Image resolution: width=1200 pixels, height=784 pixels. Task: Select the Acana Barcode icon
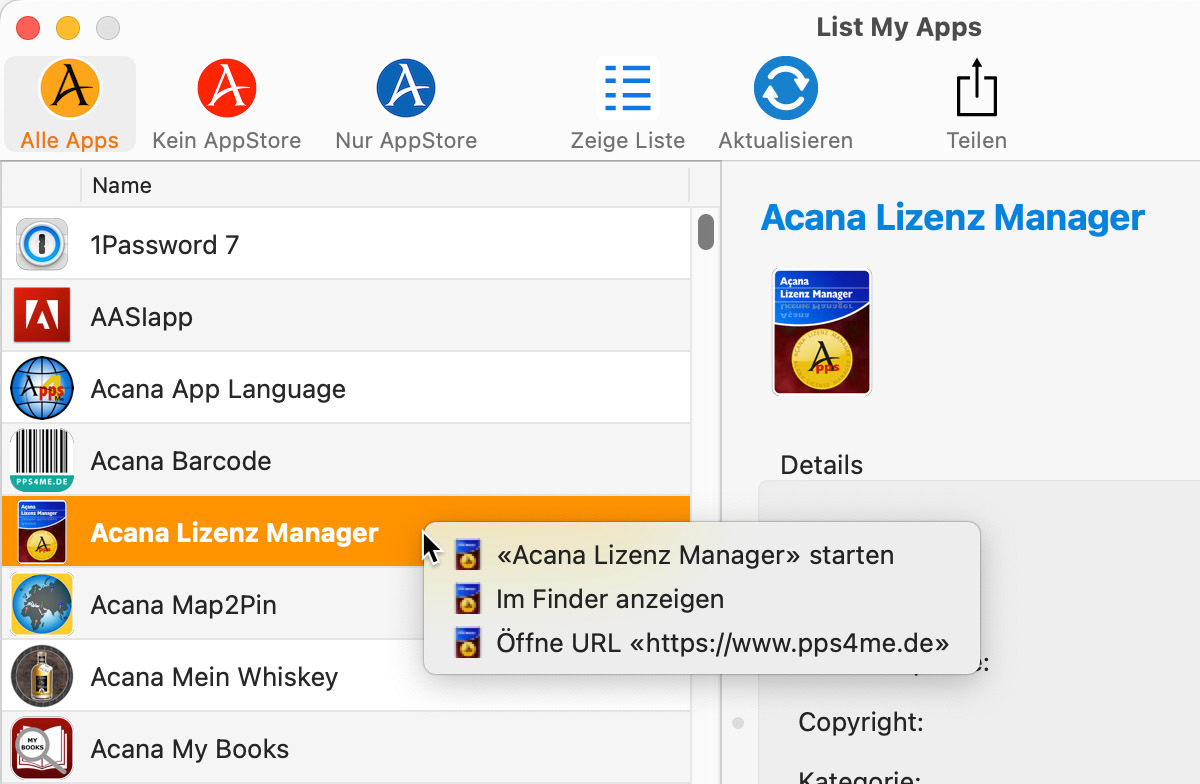click(x=42, y=460)
